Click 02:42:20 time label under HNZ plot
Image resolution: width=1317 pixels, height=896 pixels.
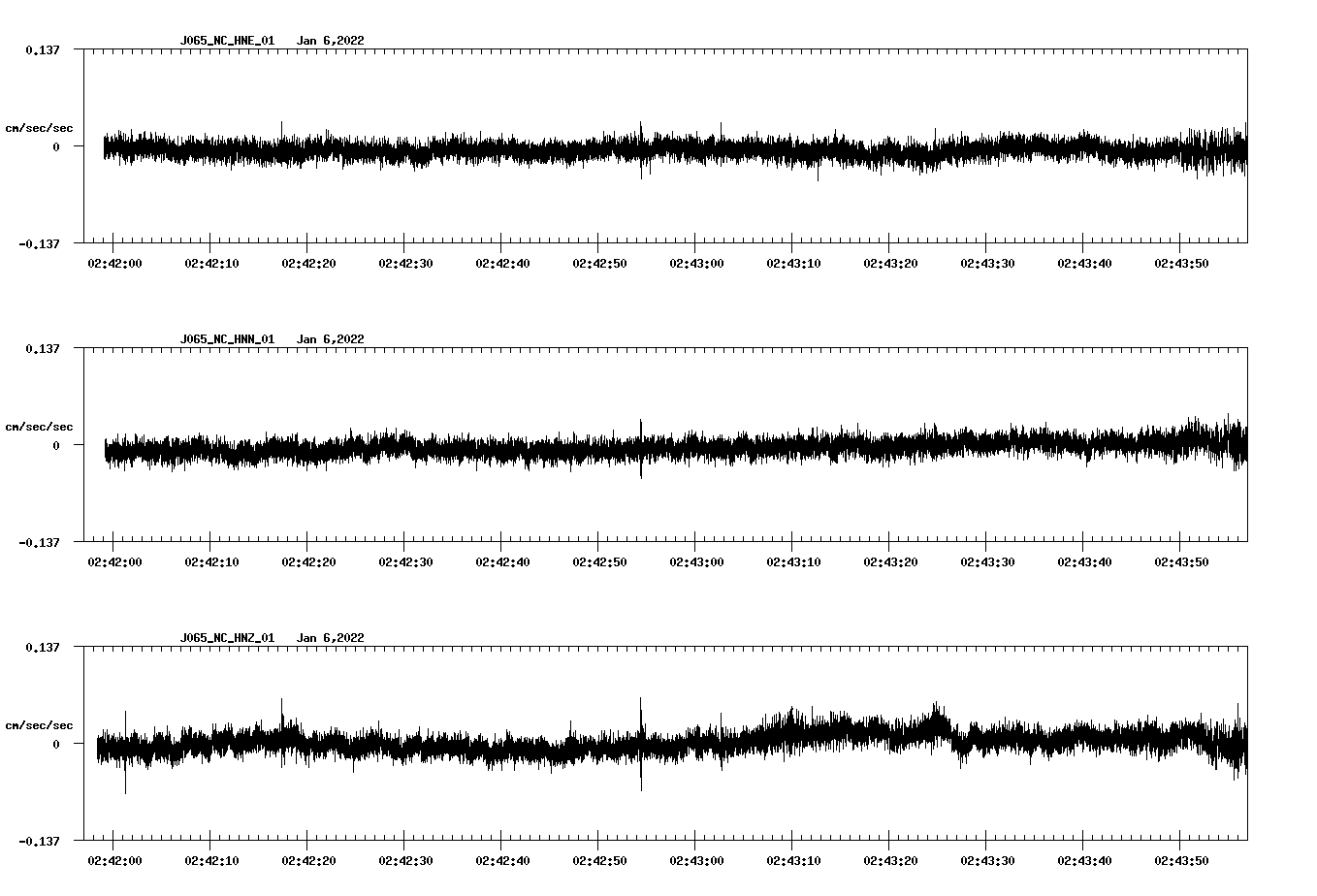(x=308, y=861)
